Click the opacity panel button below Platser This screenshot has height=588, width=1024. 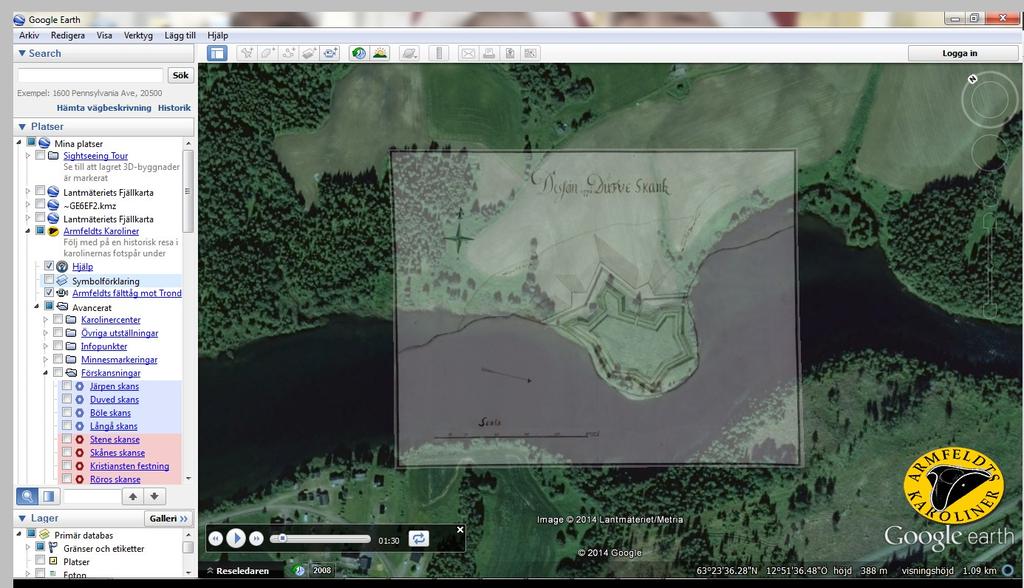48,497
